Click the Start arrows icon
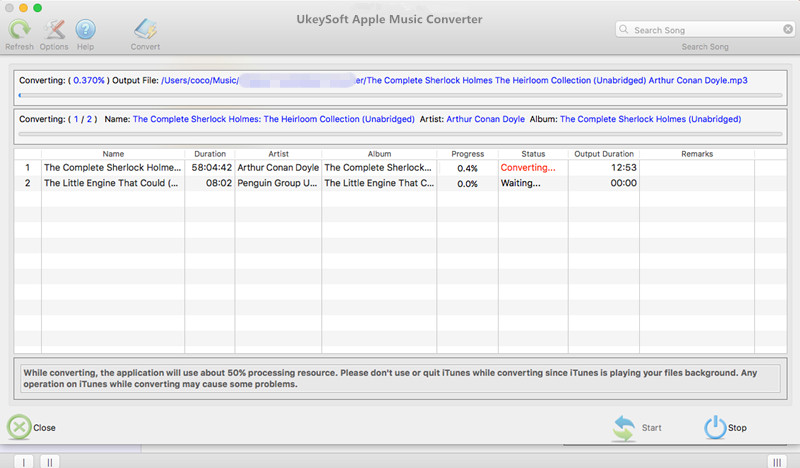 (623, 428)
